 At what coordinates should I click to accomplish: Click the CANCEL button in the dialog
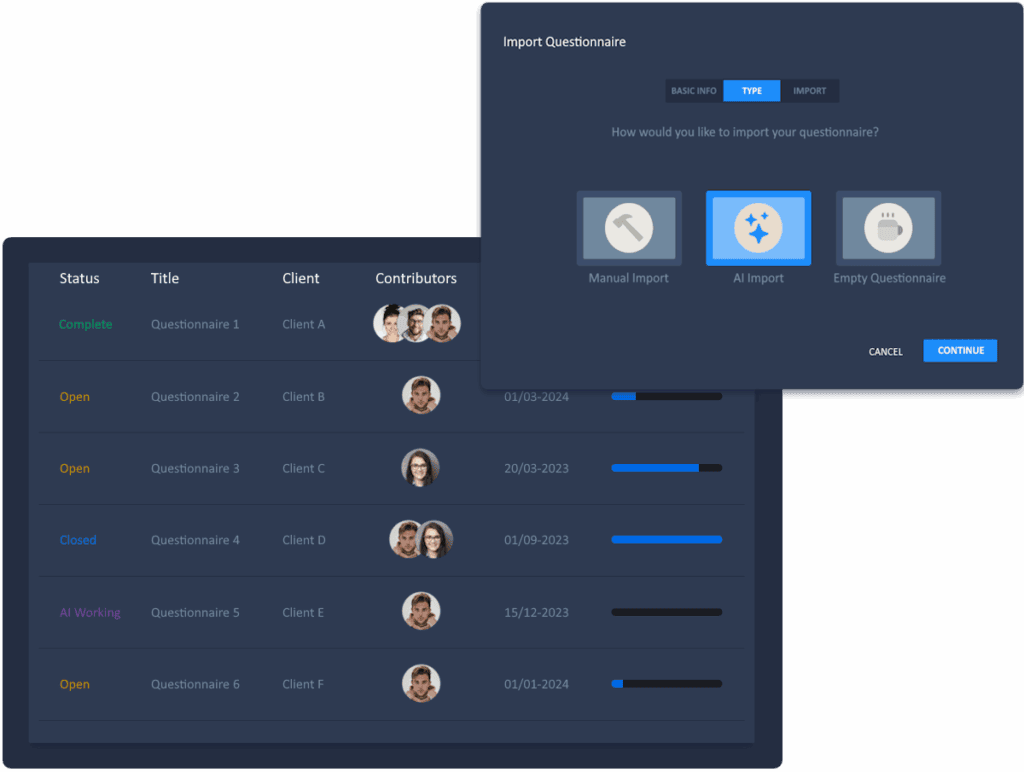(886, 351)
